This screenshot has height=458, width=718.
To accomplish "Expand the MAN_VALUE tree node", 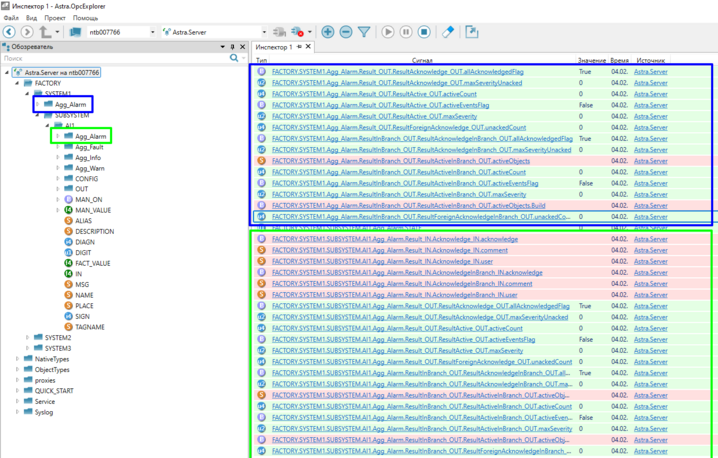I will tap(58, 210).
